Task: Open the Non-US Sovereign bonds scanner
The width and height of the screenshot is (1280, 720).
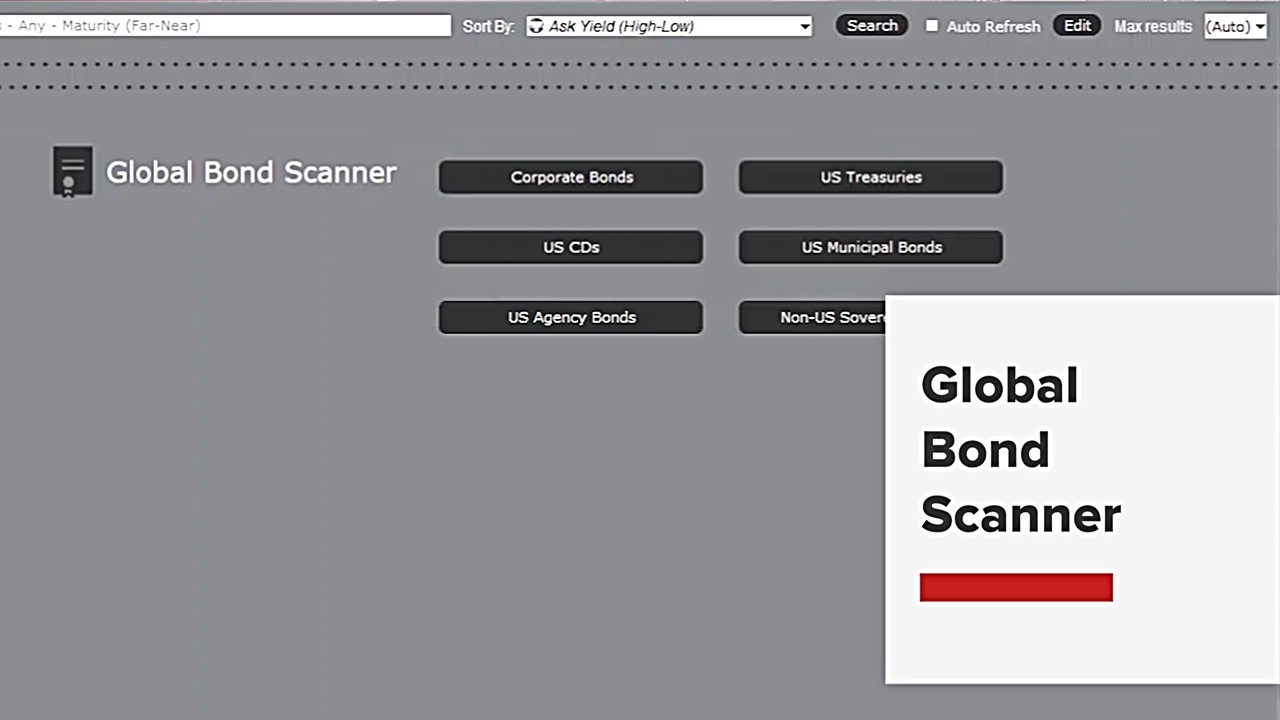Action: tap(812, 317)
